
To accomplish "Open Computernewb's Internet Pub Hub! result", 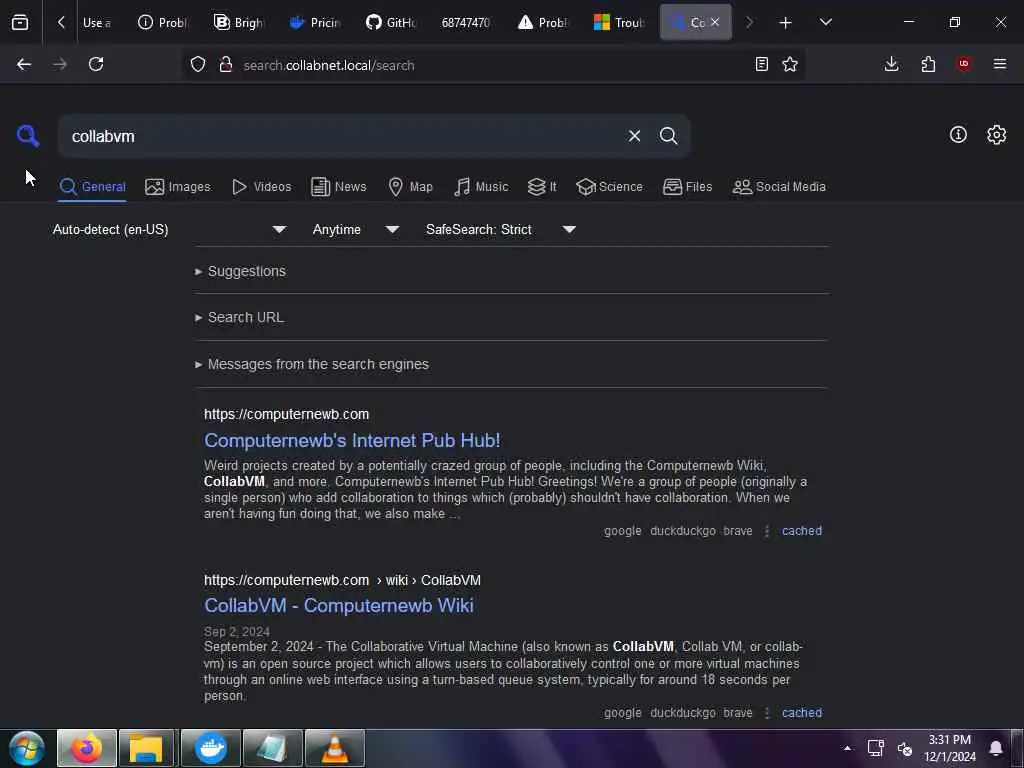I will click(x=352, y=441).
